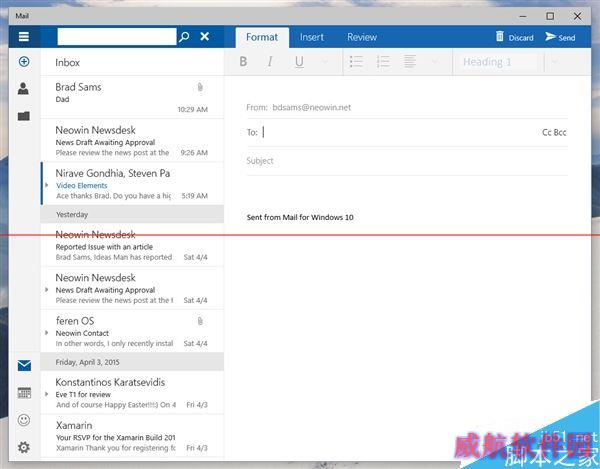Open Xamarin RSVP email
The height and width of the screenshot is (469, 600).
pyautogui.click(x=132, y=436)
